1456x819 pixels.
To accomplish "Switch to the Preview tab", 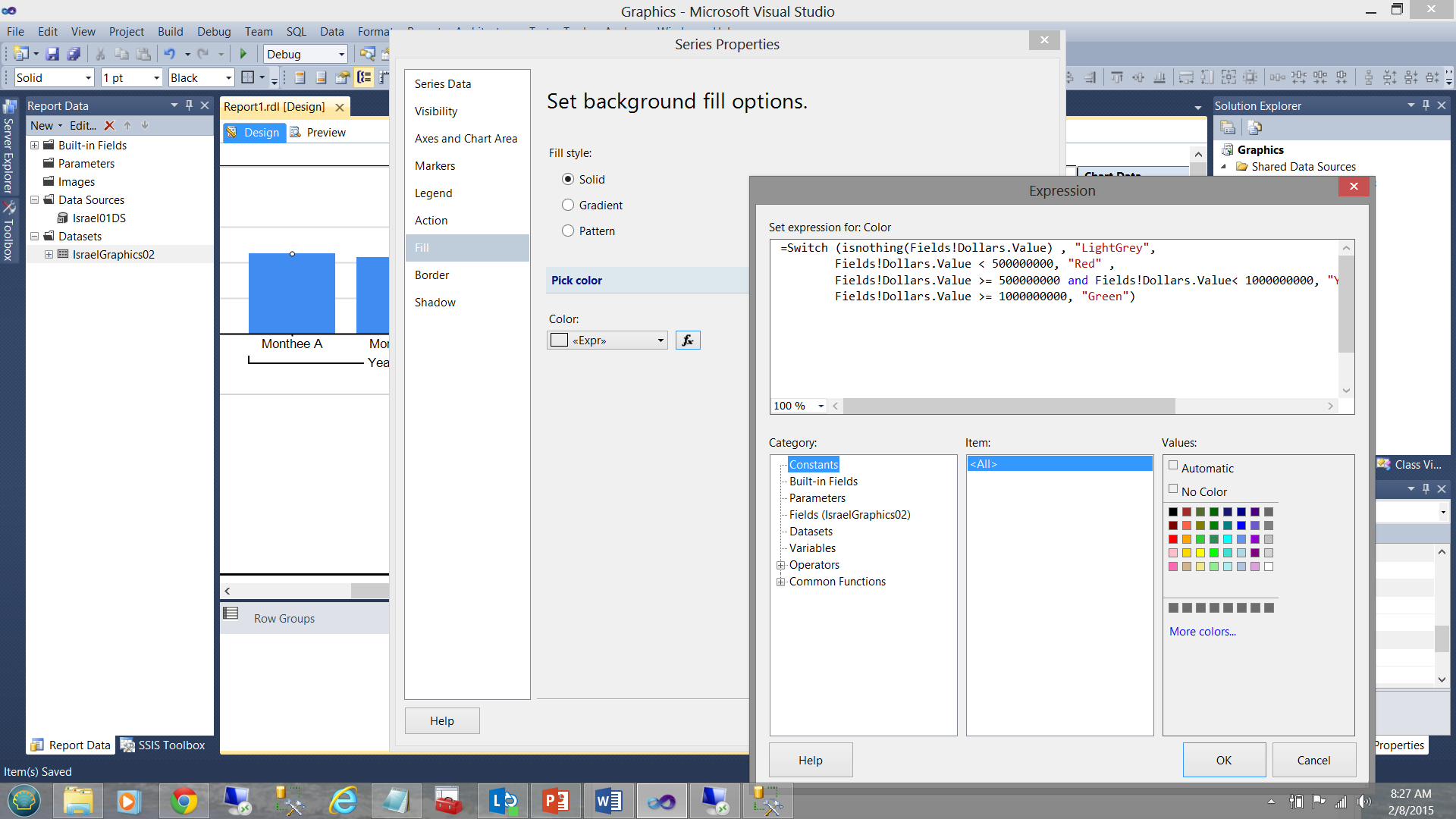I will [325, 133].
